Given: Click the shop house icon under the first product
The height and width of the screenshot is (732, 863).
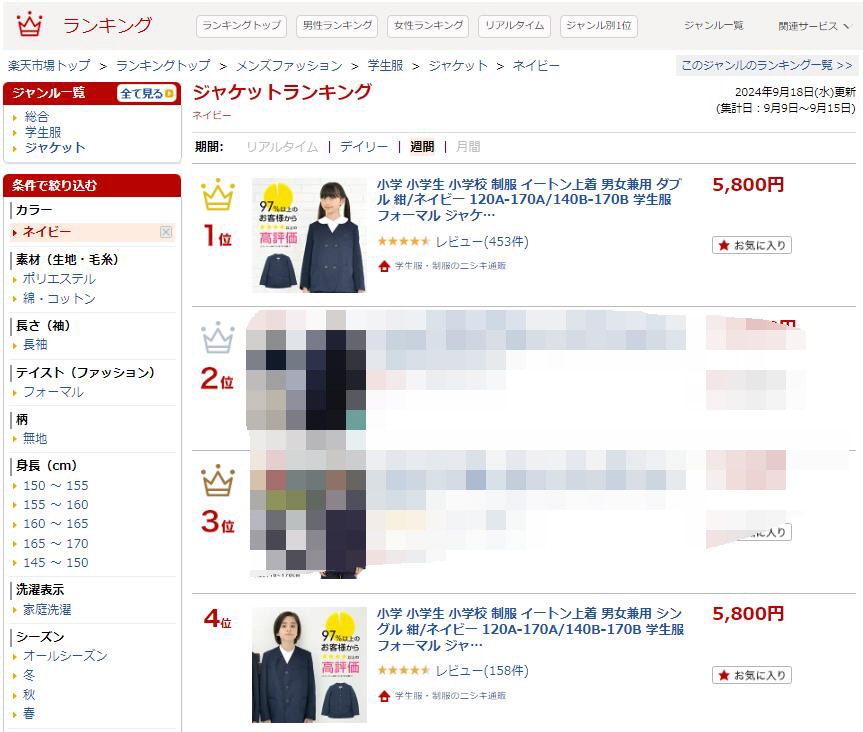Looking at the screenshot, I should point(384,266).
